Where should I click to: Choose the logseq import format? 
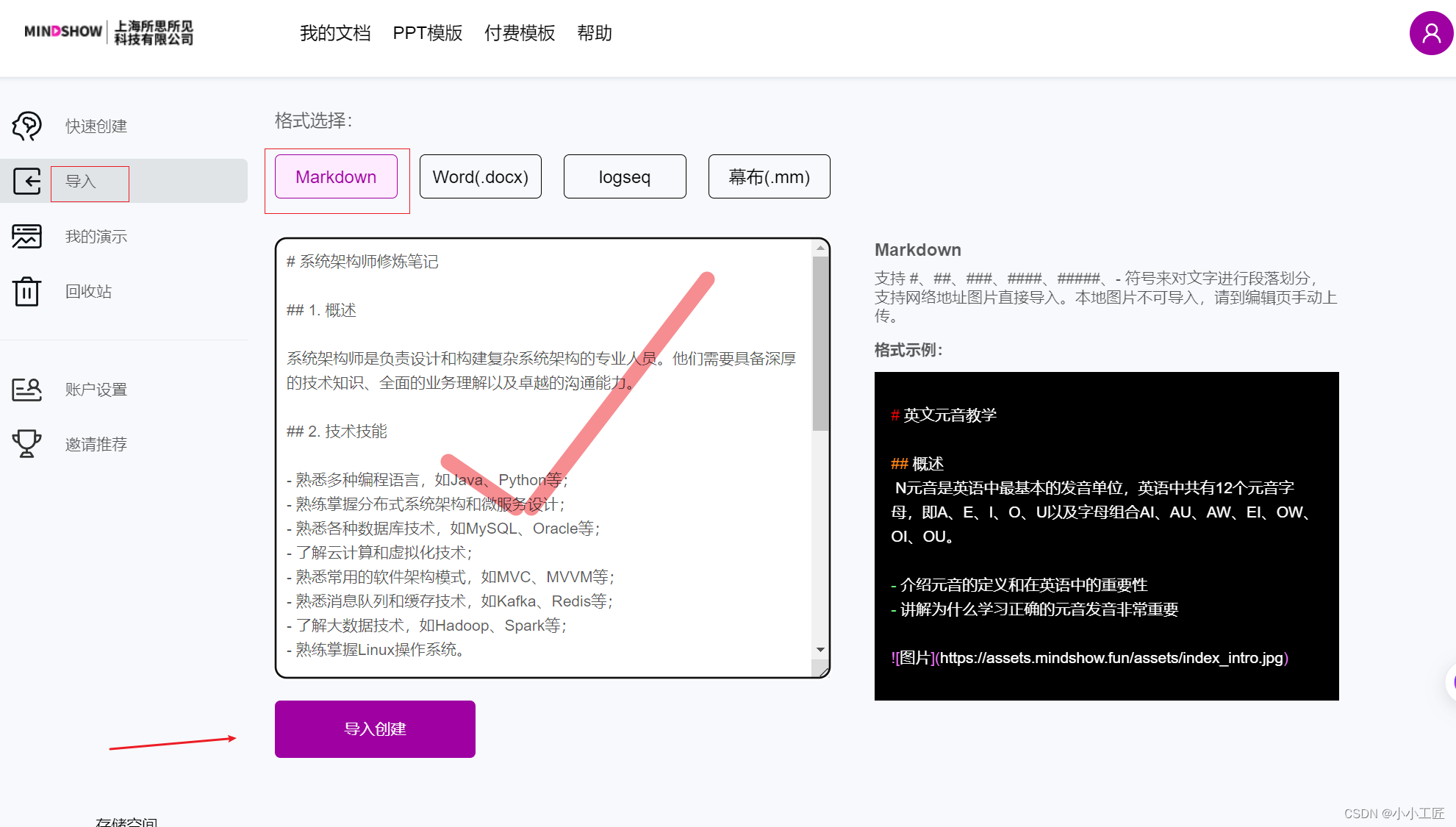point(624,176)
